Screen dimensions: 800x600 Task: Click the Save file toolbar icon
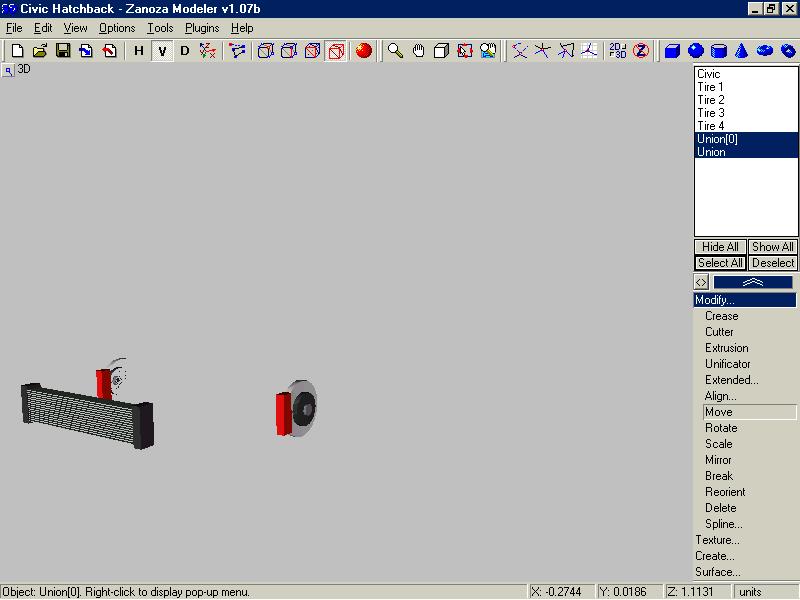[63, 51]
